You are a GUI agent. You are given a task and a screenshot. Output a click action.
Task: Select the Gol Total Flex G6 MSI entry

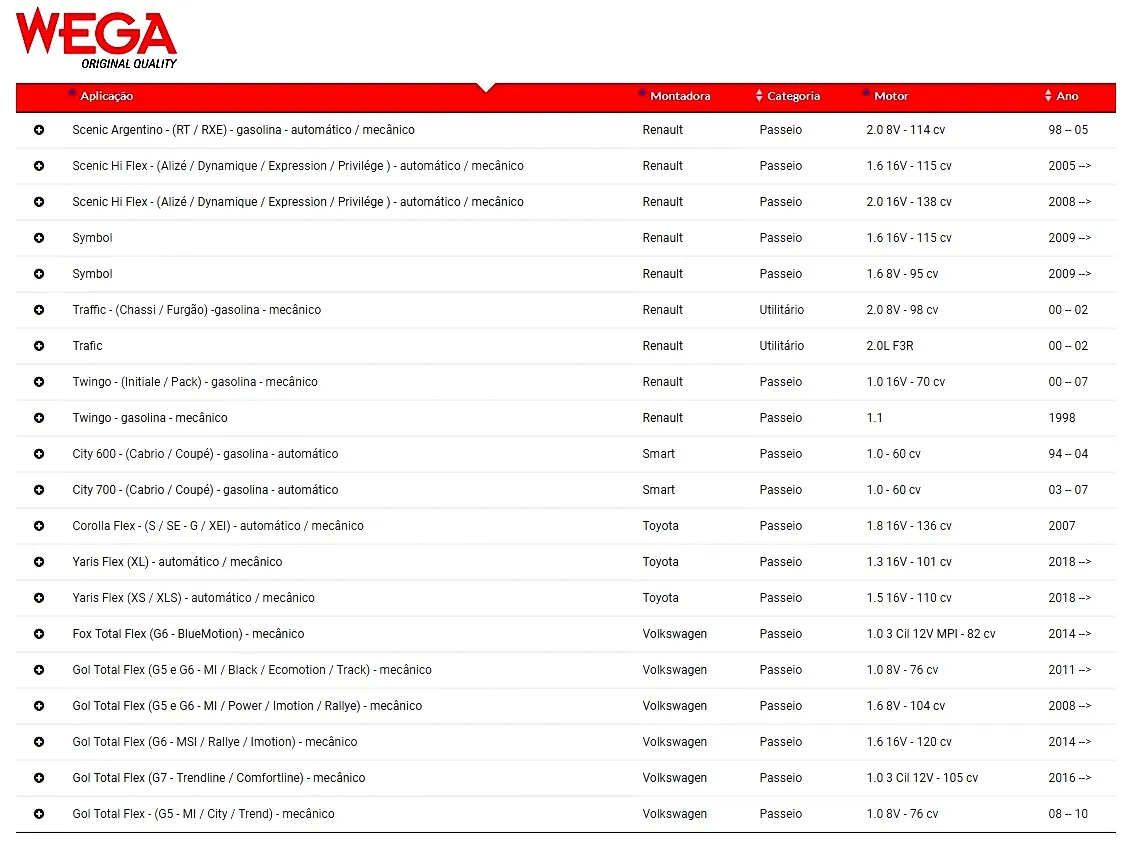[x=214, y=742]
